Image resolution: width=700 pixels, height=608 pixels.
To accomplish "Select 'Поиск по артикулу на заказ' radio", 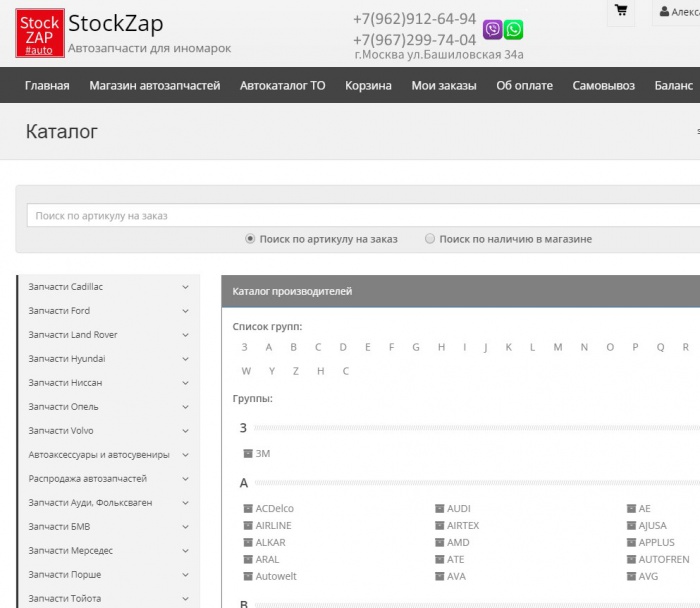I will [250, 239].
